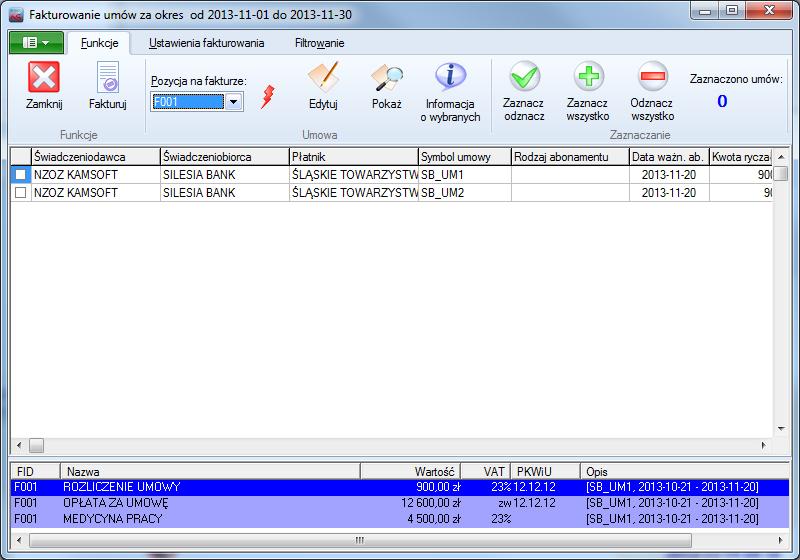Click the Fakturuj document icon
The width and height of the screenshot is (800, 560).
(x=108, y=77)
